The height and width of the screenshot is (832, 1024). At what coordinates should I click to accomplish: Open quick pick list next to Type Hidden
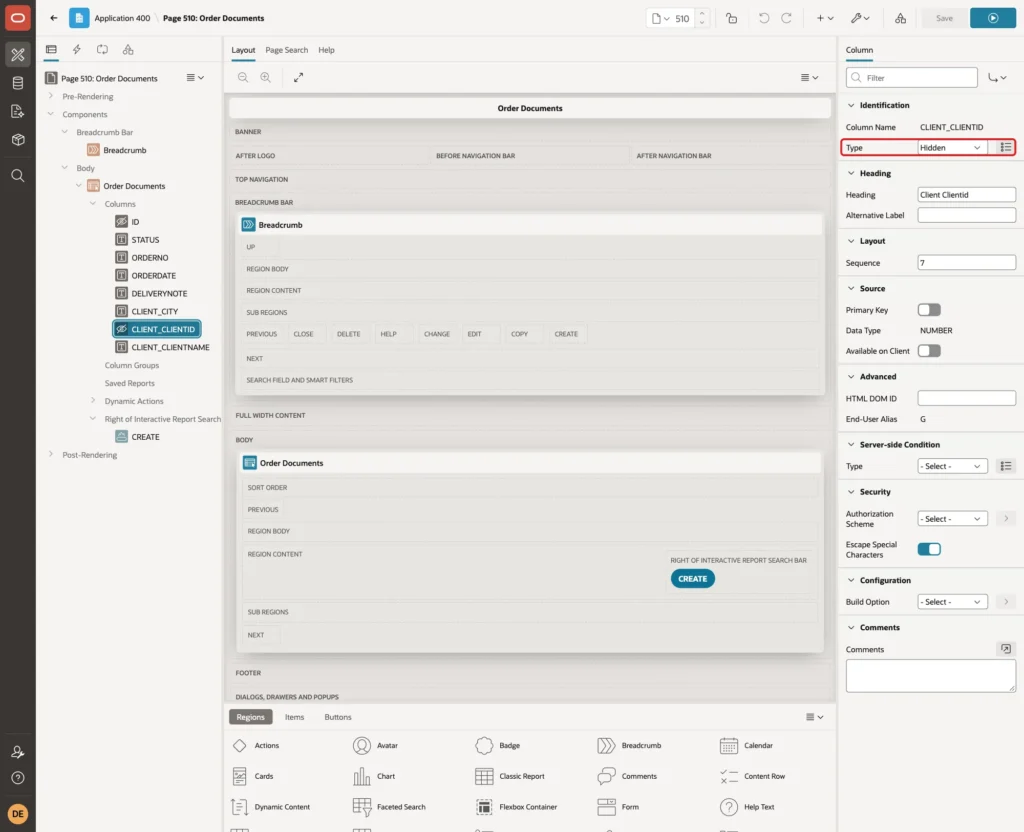[1006, 148]
